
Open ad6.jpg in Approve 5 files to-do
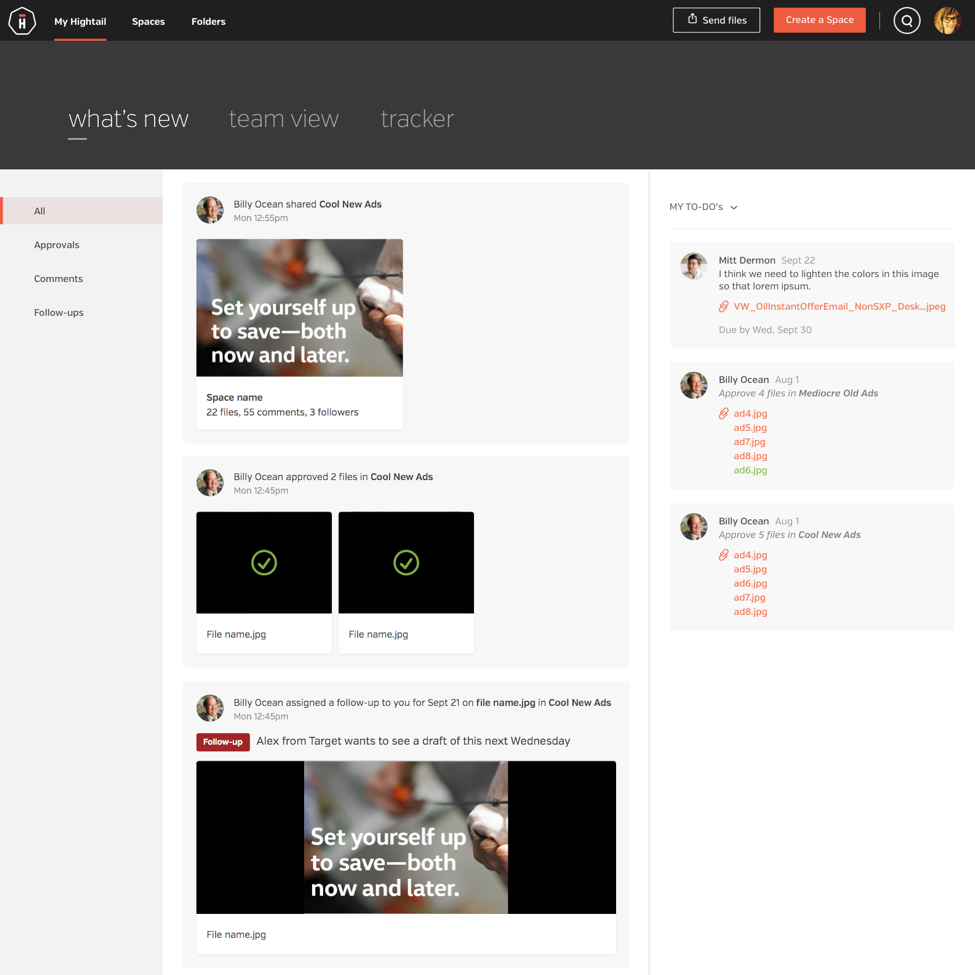(750, 584)
